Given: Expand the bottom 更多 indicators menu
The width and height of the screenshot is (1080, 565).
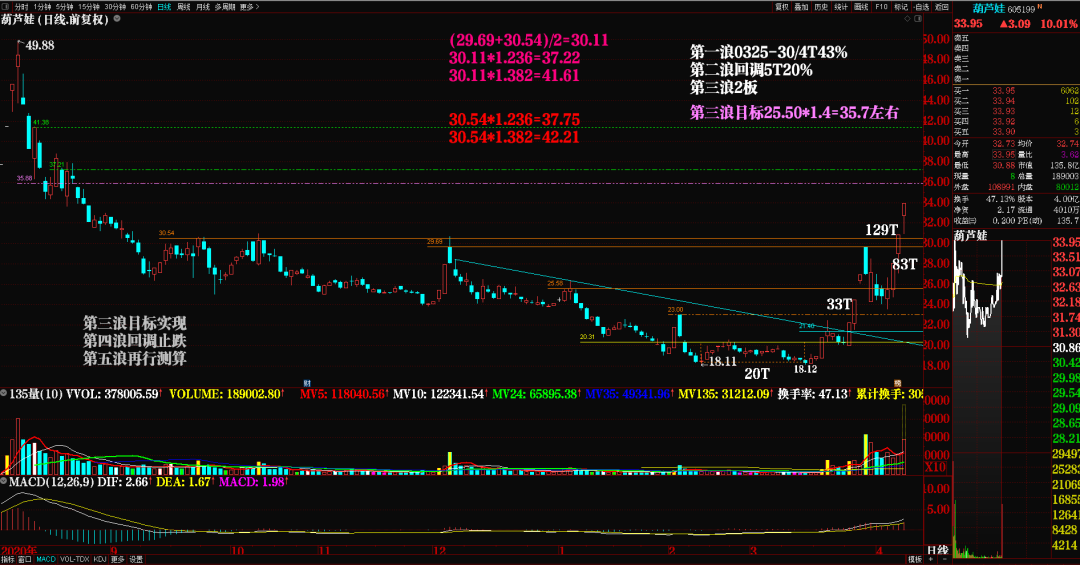Looking at the screenshot, I should (x=118, y=559).
